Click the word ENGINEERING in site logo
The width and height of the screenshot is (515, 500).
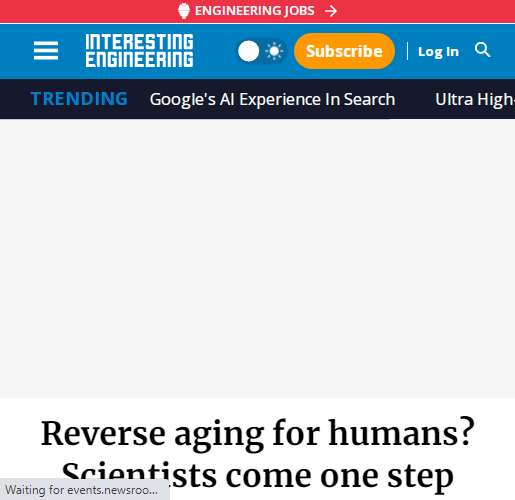[x=139, y=59]
